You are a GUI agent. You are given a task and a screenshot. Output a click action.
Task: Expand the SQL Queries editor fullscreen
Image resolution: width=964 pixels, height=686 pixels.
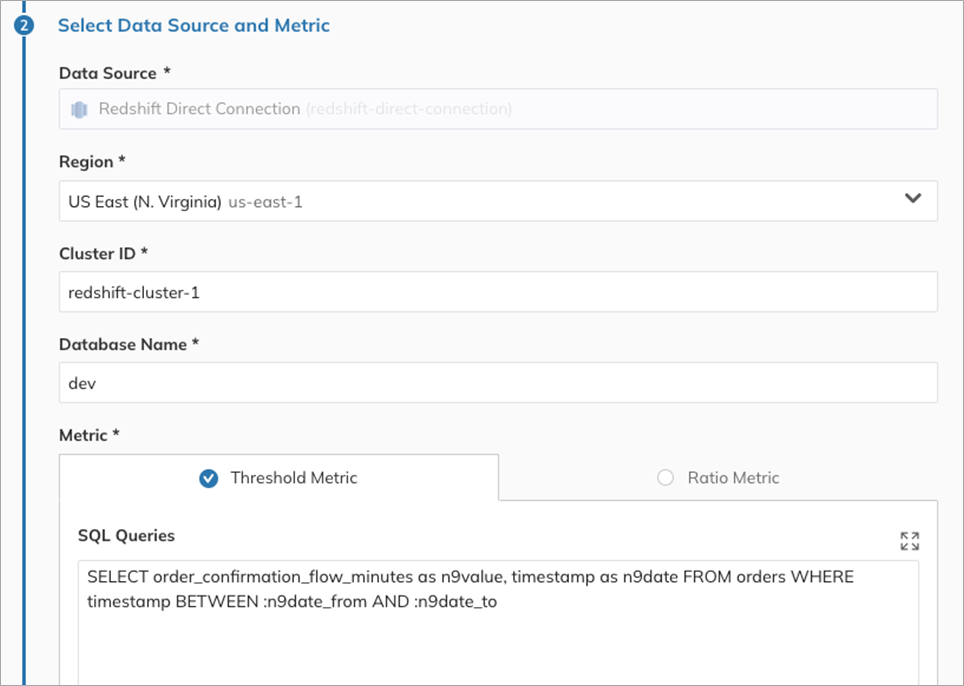909,541
